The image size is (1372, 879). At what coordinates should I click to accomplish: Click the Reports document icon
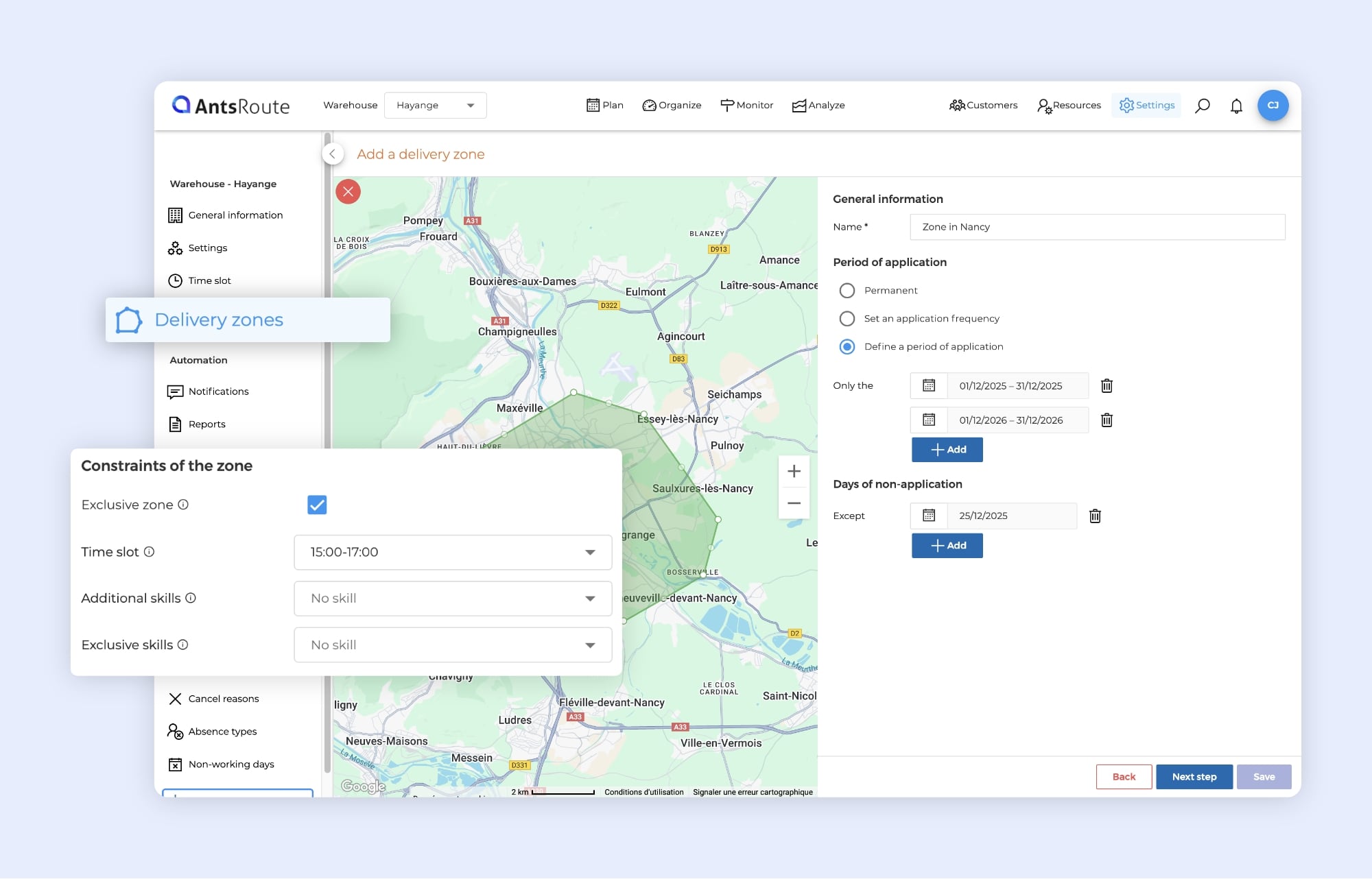[x=176, y=424]
